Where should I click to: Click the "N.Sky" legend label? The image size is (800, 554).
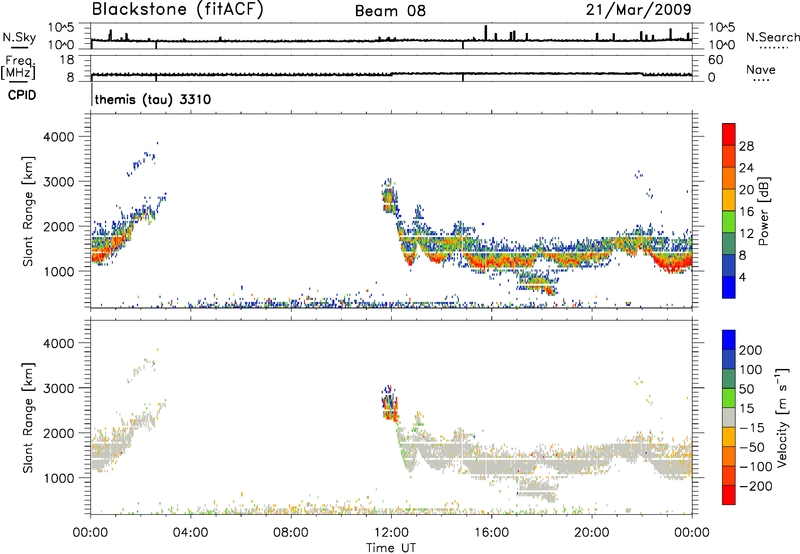19,37
